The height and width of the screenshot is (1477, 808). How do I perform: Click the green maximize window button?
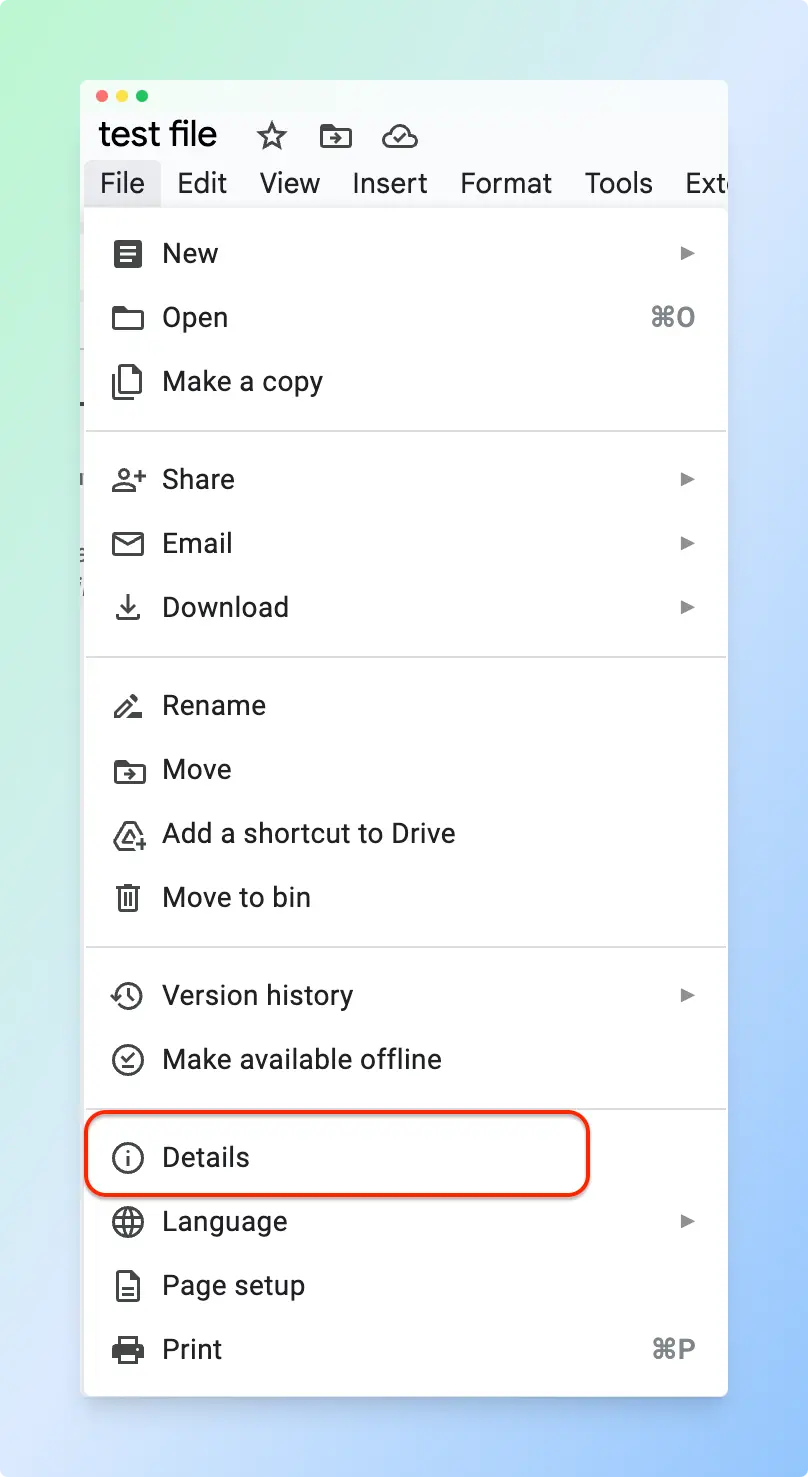point(142,96)
